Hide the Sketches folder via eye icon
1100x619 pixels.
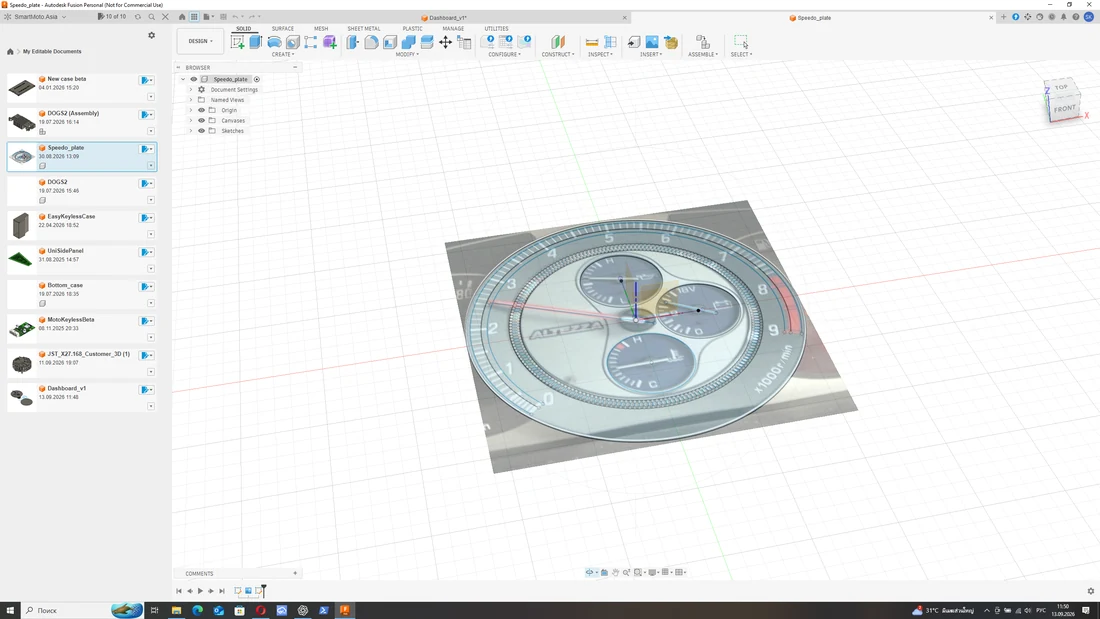201,131
